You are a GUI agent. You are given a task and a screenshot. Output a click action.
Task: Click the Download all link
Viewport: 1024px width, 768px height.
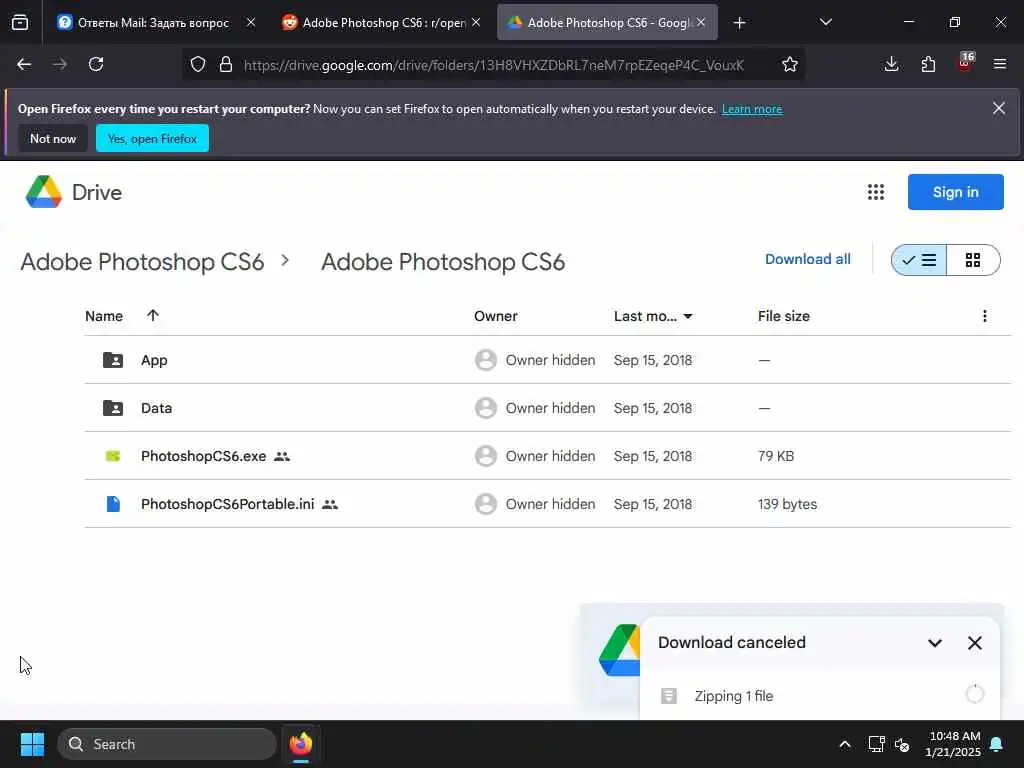tap(808, 259)
